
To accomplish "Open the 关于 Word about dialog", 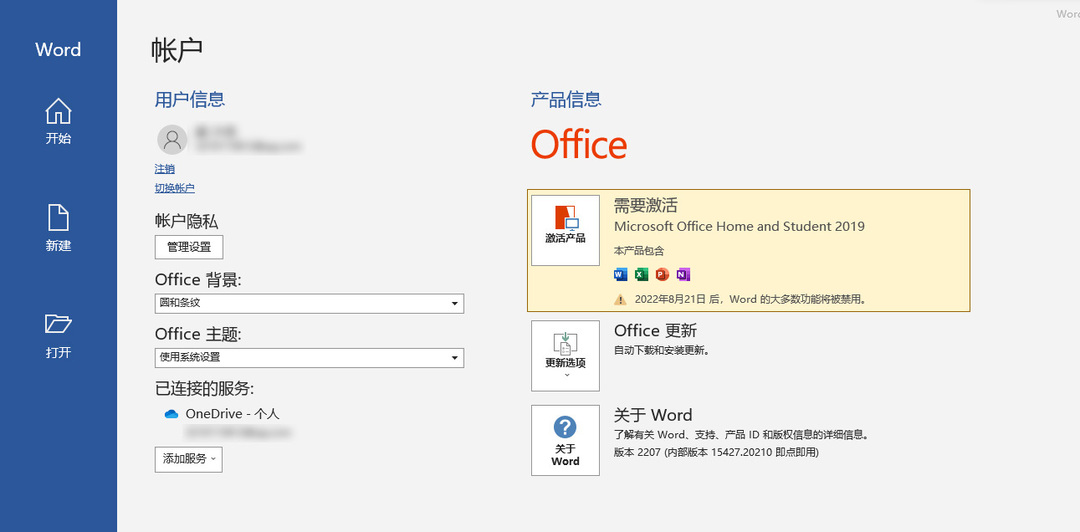I will (x=565, y=440).
